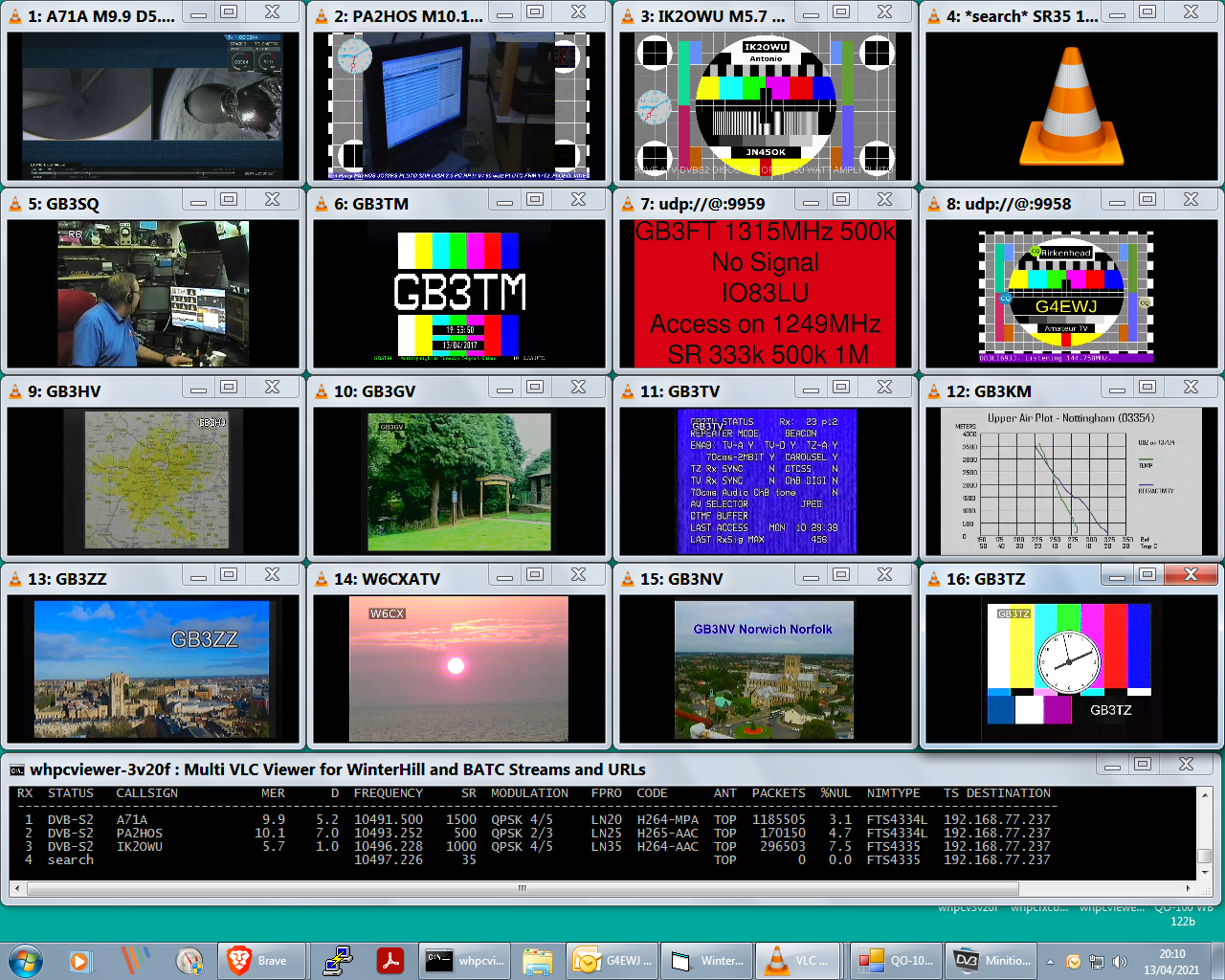Select the W6CXATV sunset video window
1225x980 pixels.
(x=458, y=669)
